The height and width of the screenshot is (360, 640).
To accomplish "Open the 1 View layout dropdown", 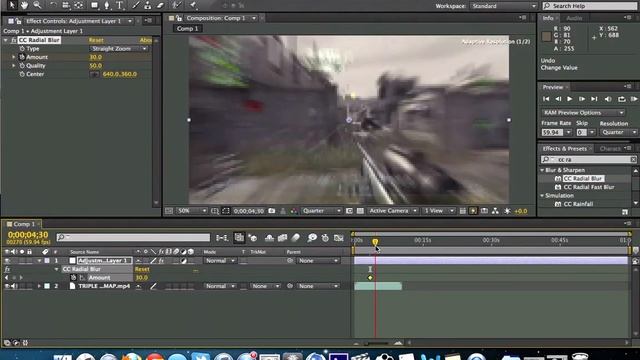I will (x=438, y=211).
